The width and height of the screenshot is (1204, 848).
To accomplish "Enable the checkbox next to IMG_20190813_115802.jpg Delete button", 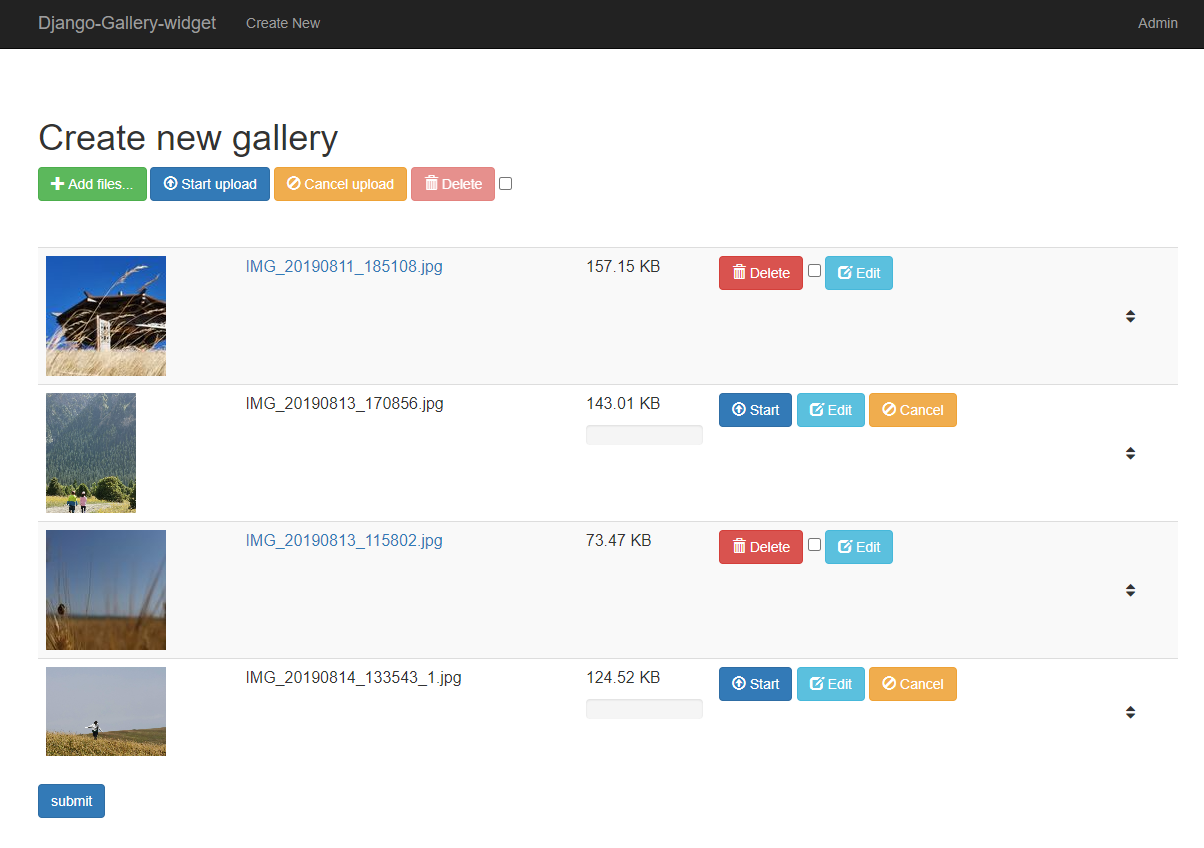I will pos(814,544).
